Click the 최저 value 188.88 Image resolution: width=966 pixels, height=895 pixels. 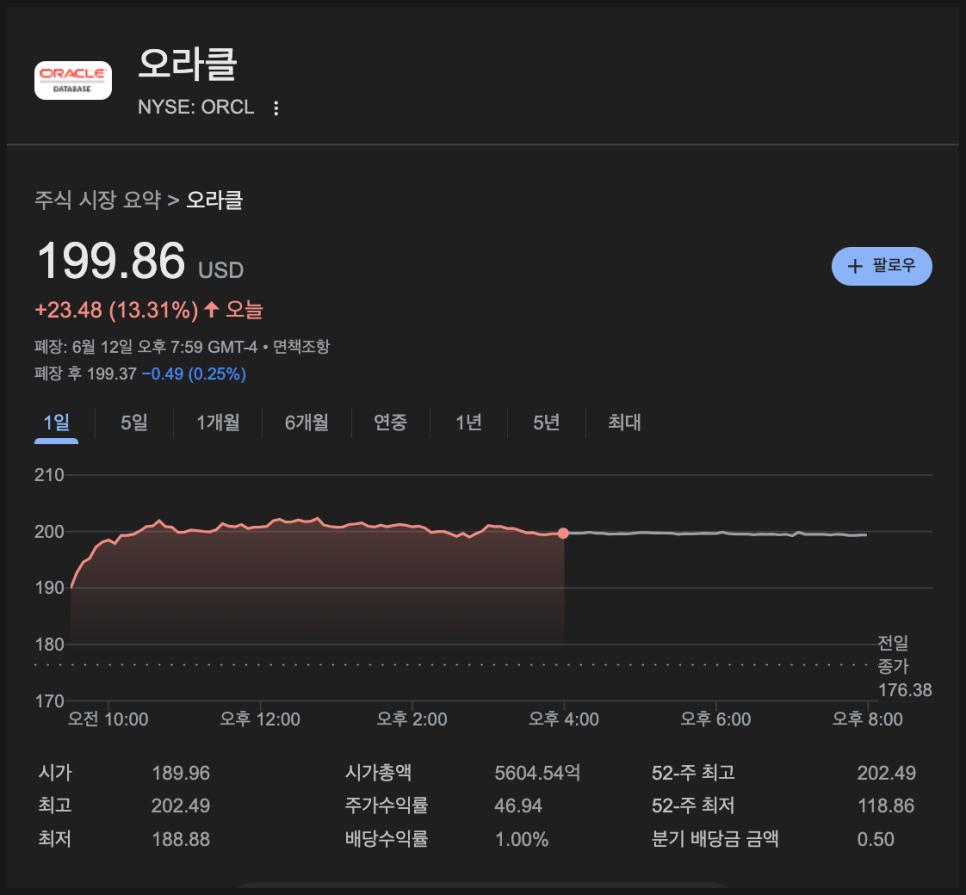(x=181, y=839)
